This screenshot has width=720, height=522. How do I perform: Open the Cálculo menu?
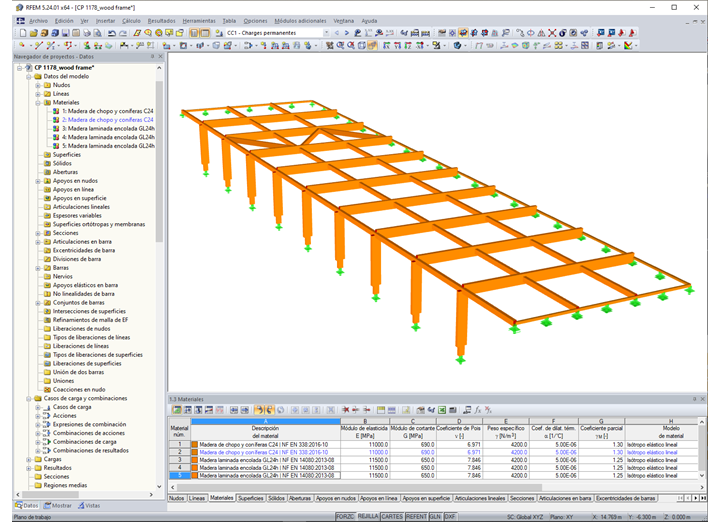[131, 21]
